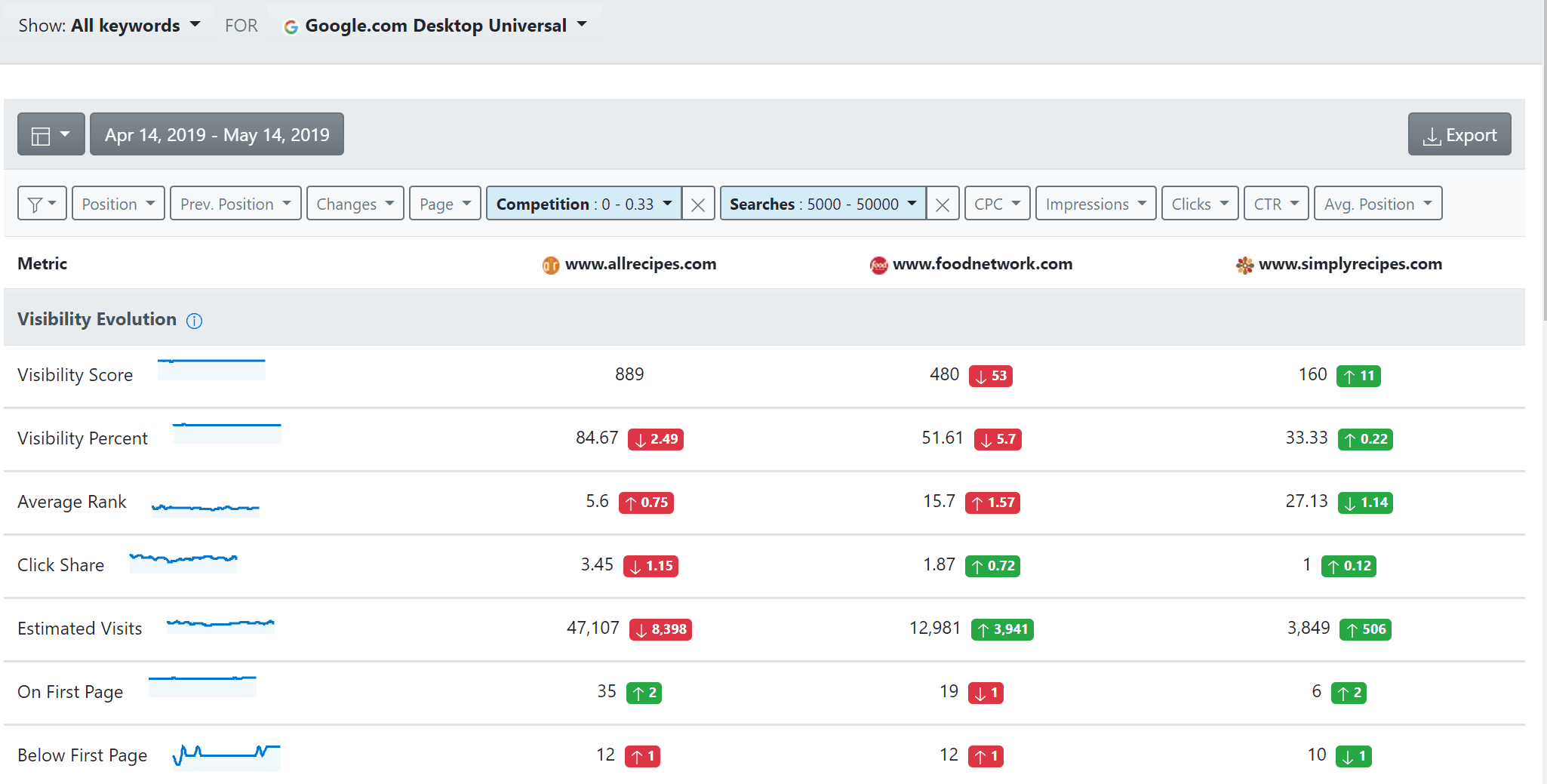Screen dimensions: 1547x784
Task: Click the green 0.22 change badge
Action: (x=1365, y=439)
